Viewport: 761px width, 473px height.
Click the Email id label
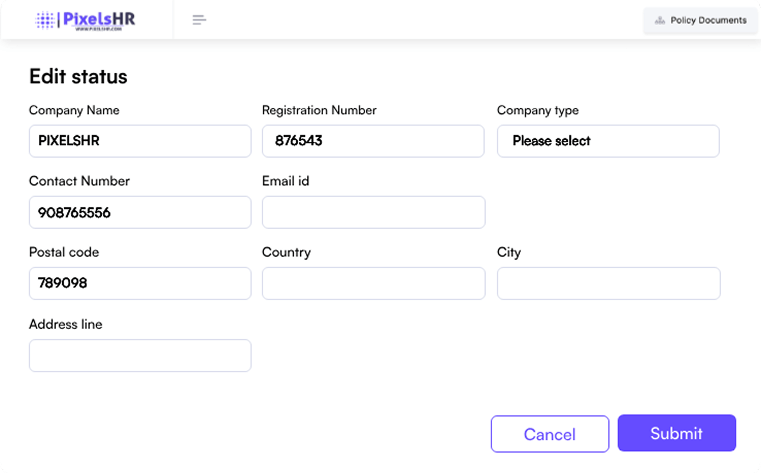(x=285, y=181)
